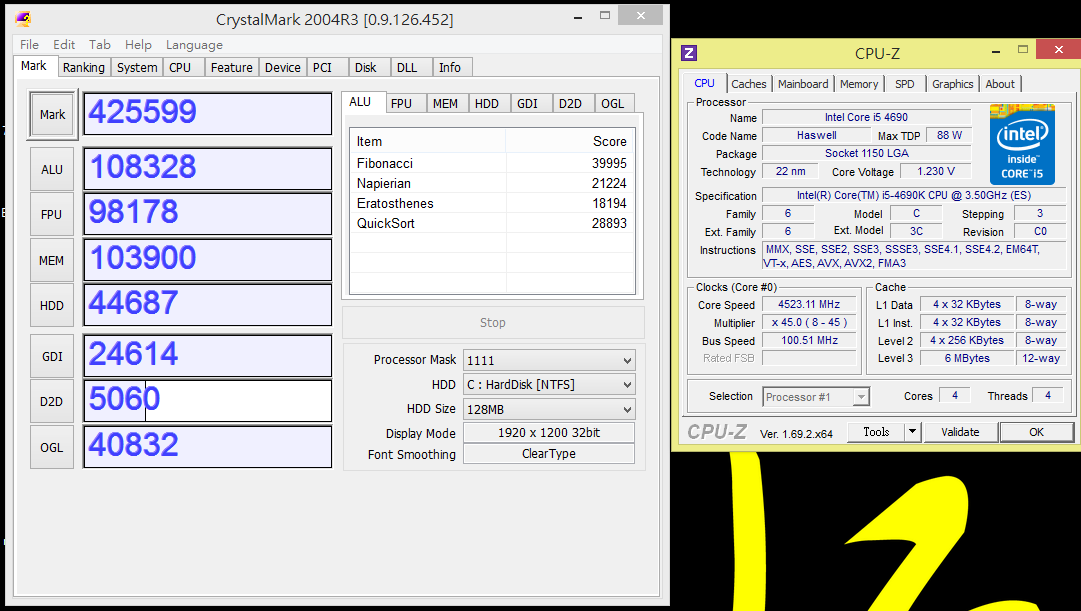Click the Eratosthenes score row
The image size is (1081, 611).
[492, 203]
